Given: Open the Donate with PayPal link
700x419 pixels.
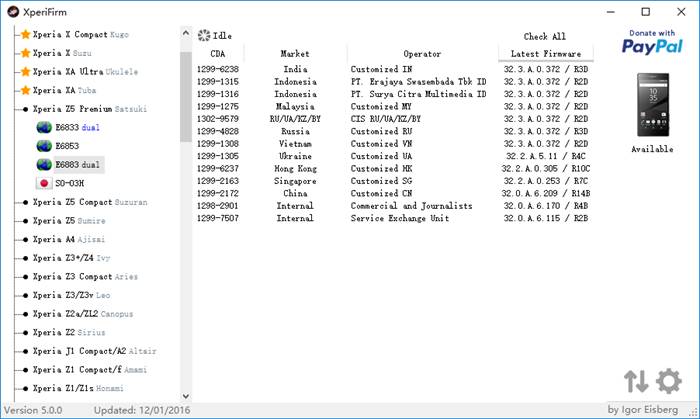Looking at the screenshot, I should (652, 42).
